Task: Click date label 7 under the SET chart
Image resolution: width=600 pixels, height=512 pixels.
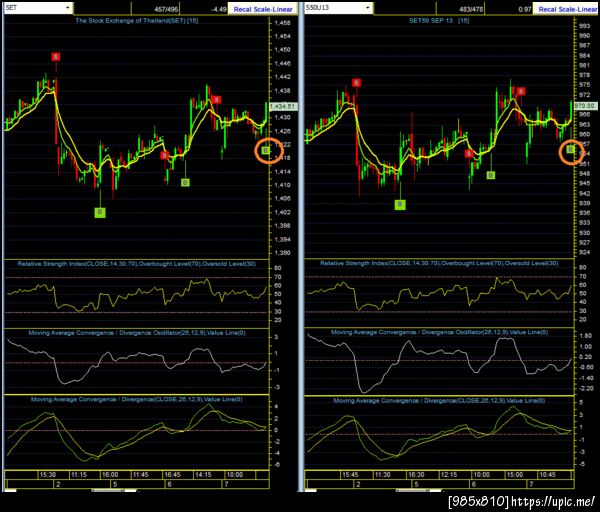Action: click(226, 484)
